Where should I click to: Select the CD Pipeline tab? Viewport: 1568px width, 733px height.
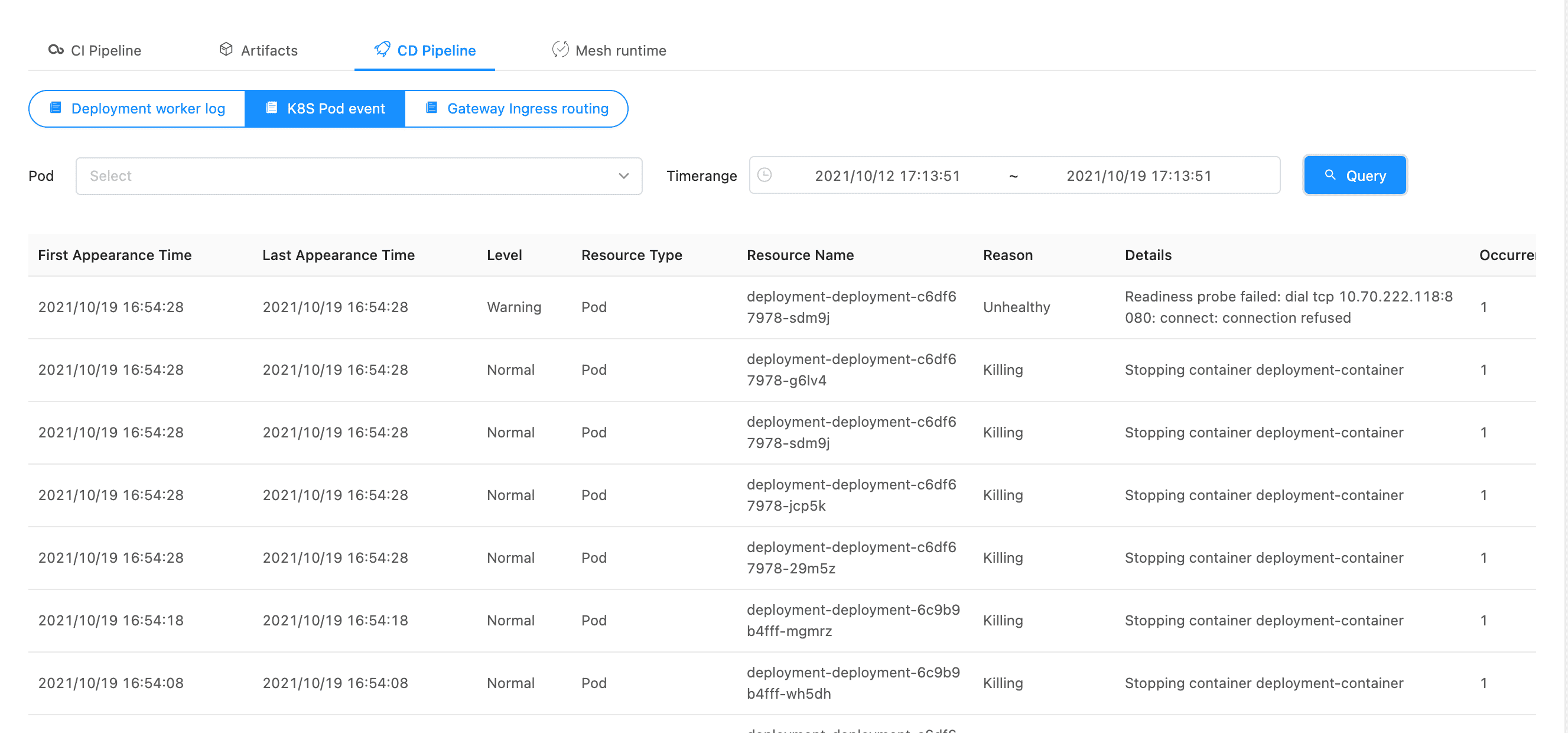[x=425, y=50]
